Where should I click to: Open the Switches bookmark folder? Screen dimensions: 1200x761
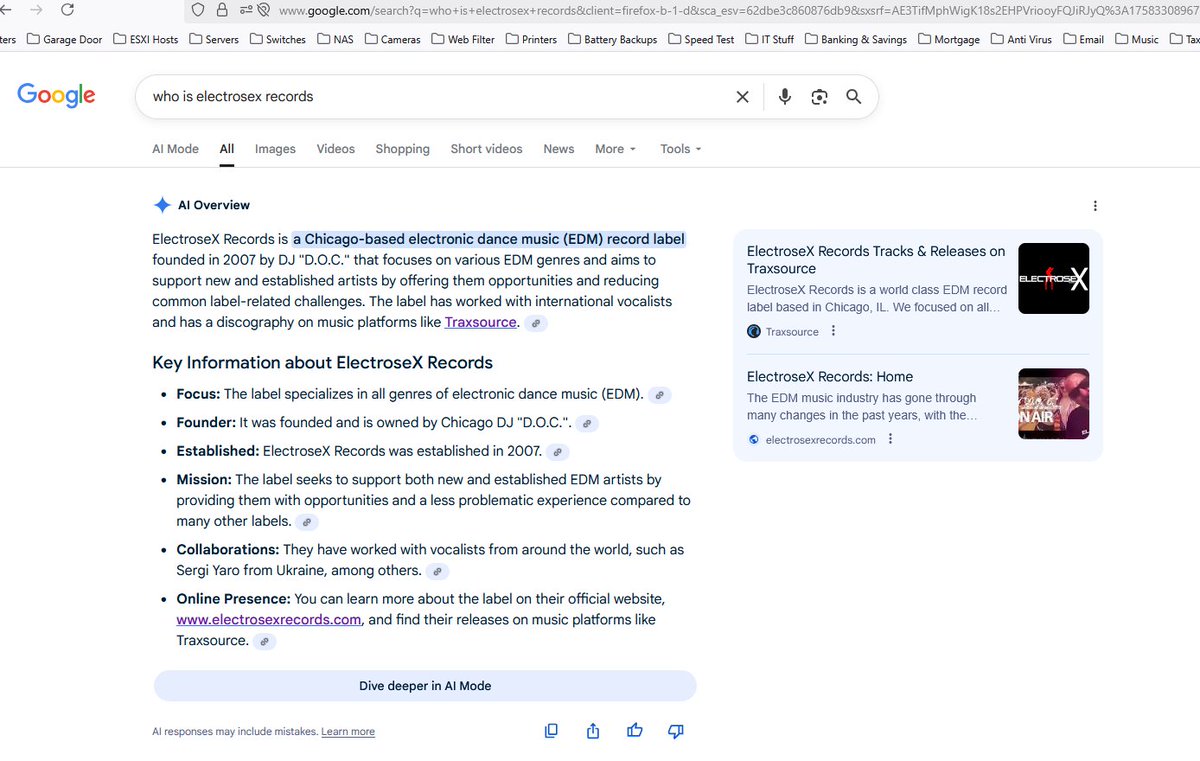tap(278, 39)
